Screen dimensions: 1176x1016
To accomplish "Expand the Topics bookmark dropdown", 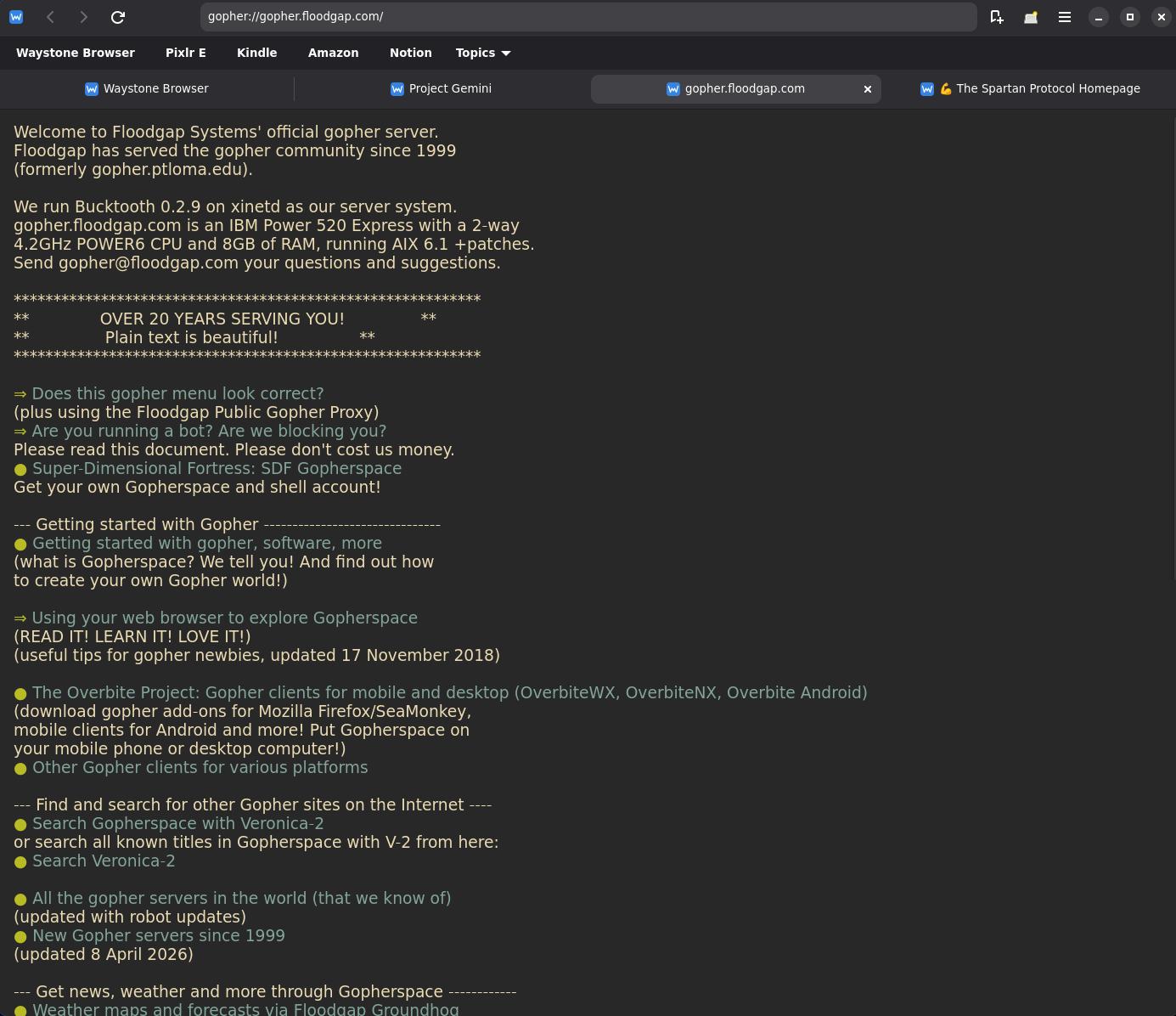I will 483,53.
